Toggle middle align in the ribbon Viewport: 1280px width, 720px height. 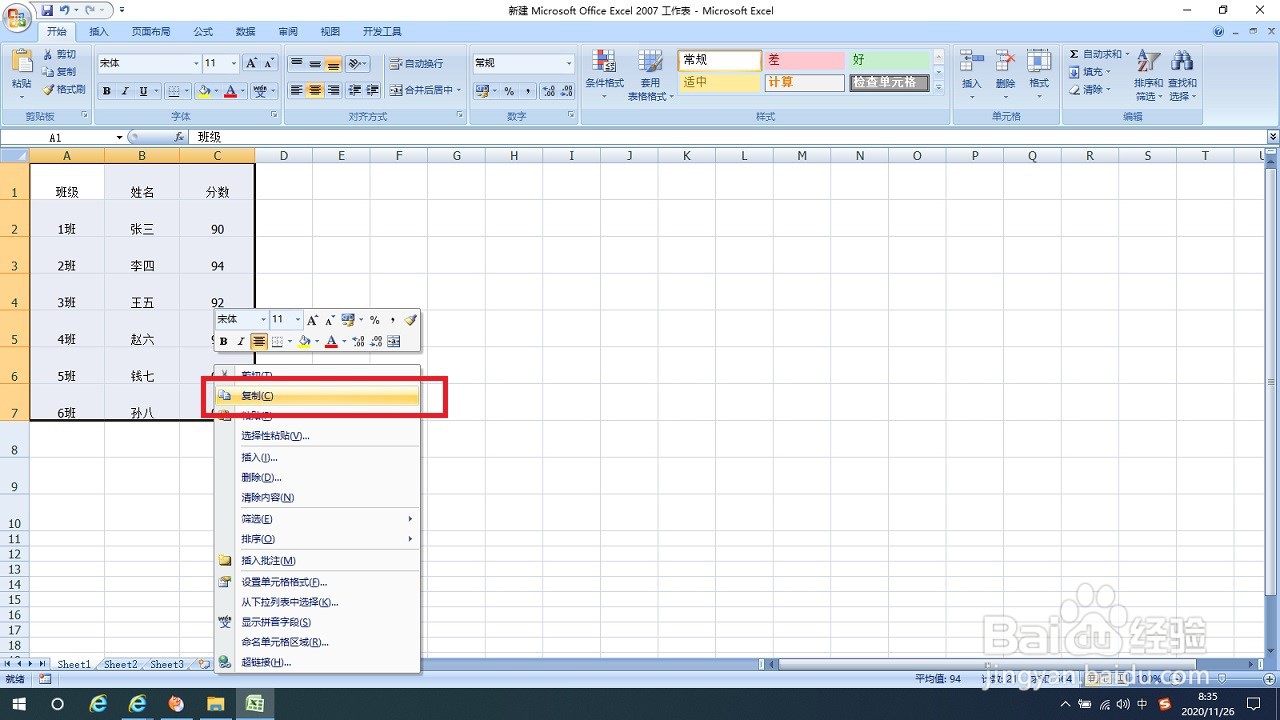315,63
